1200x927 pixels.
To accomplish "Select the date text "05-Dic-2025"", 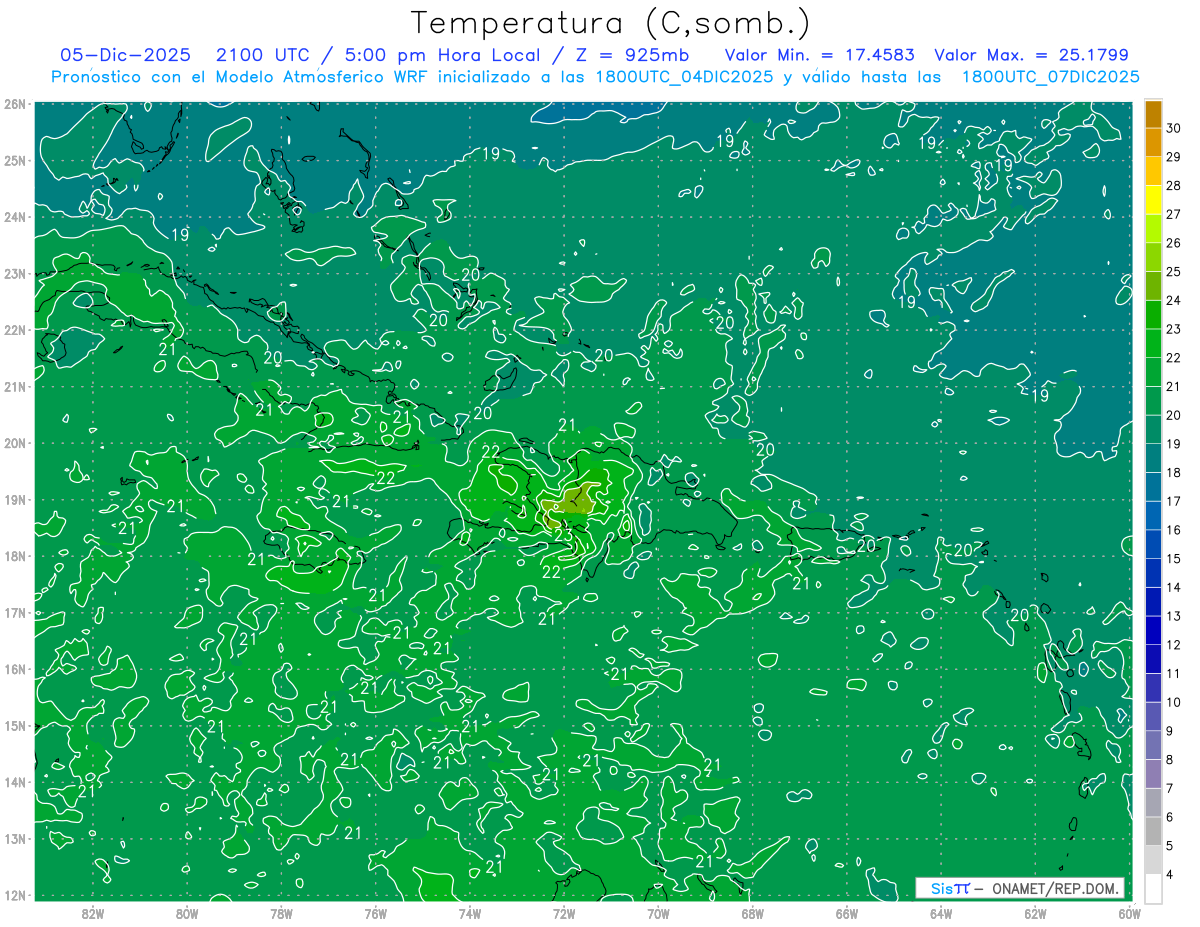I will 125,55.
